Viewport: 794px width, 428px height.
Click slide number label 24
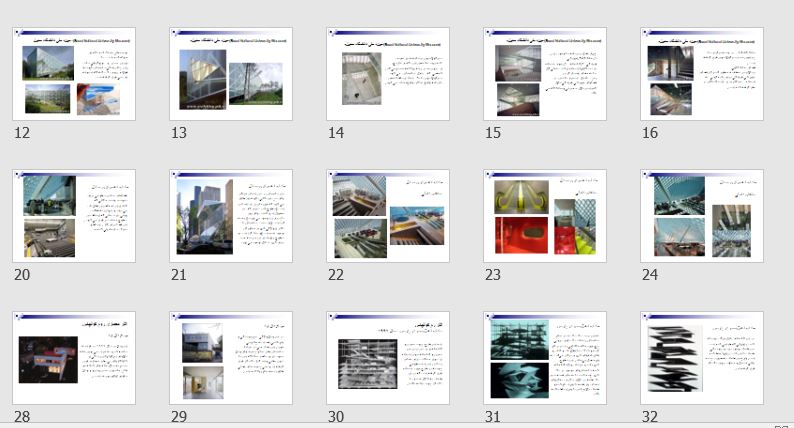click(650, 275)
